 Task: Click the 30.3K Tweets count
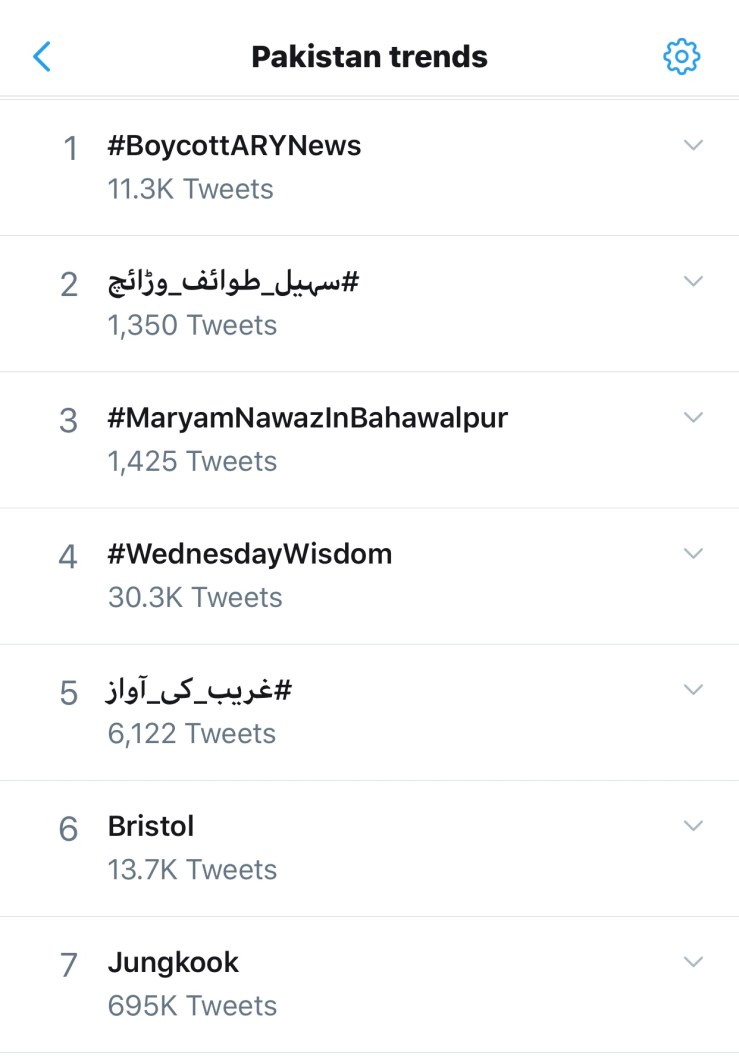[x=195, y=597]
